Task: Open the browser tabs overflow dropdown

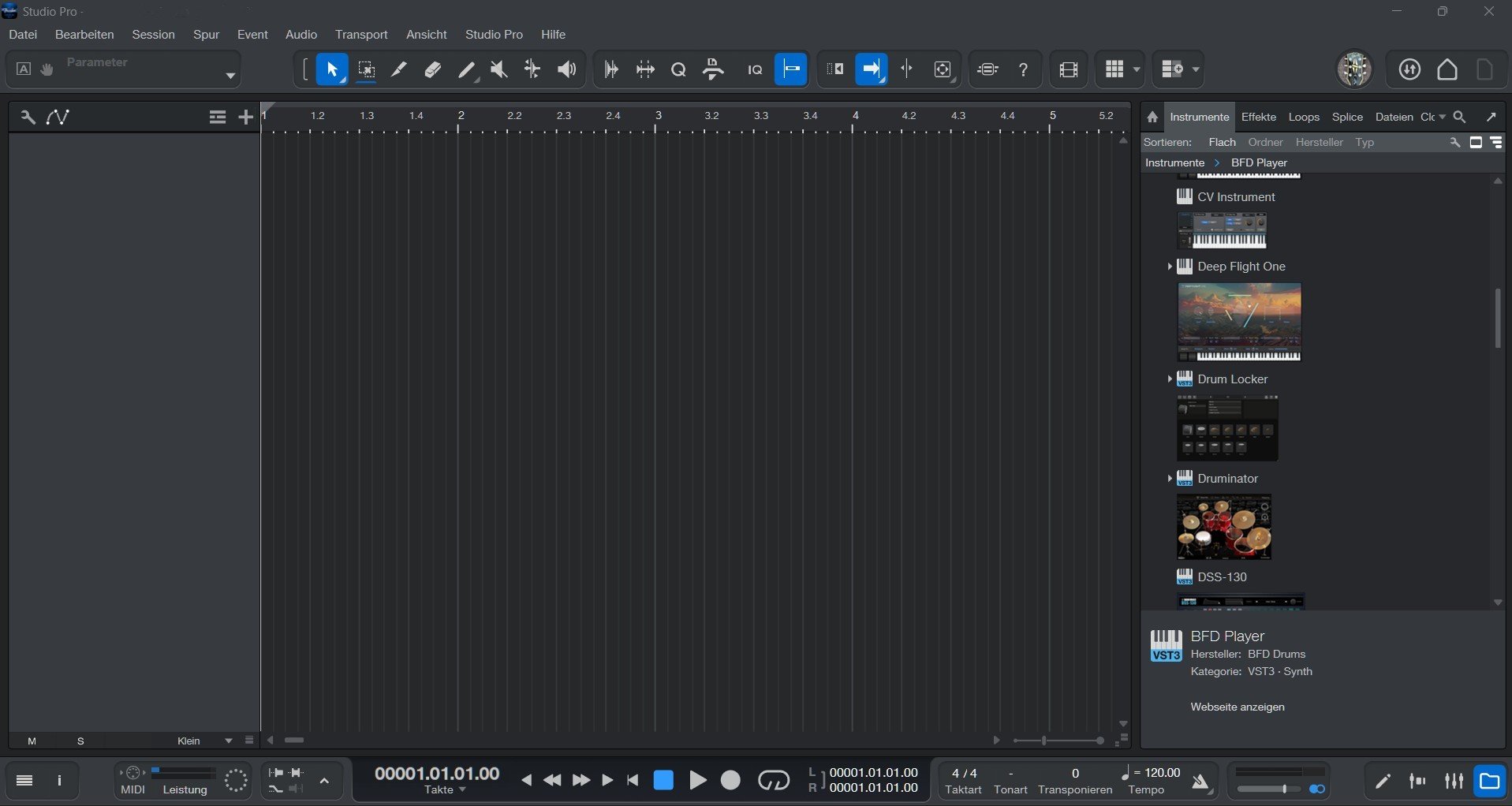Action: [1443, 118]
